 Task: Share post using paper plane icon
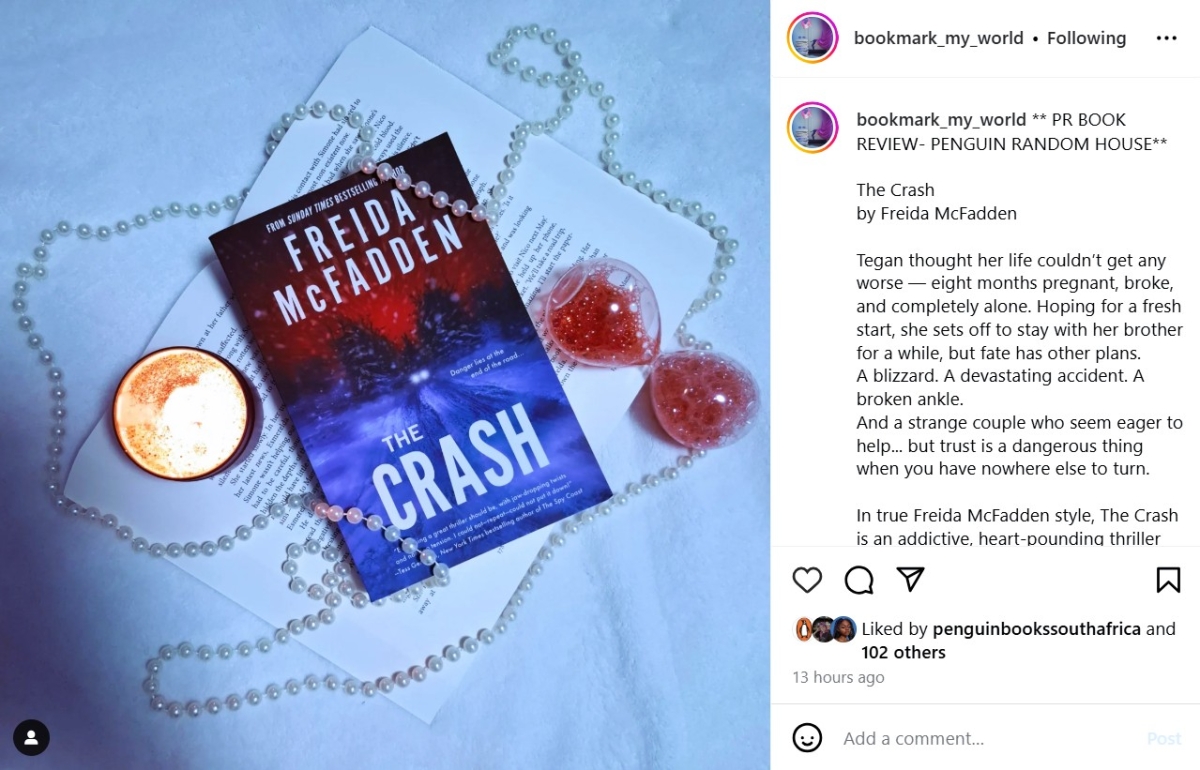point(910,580)
